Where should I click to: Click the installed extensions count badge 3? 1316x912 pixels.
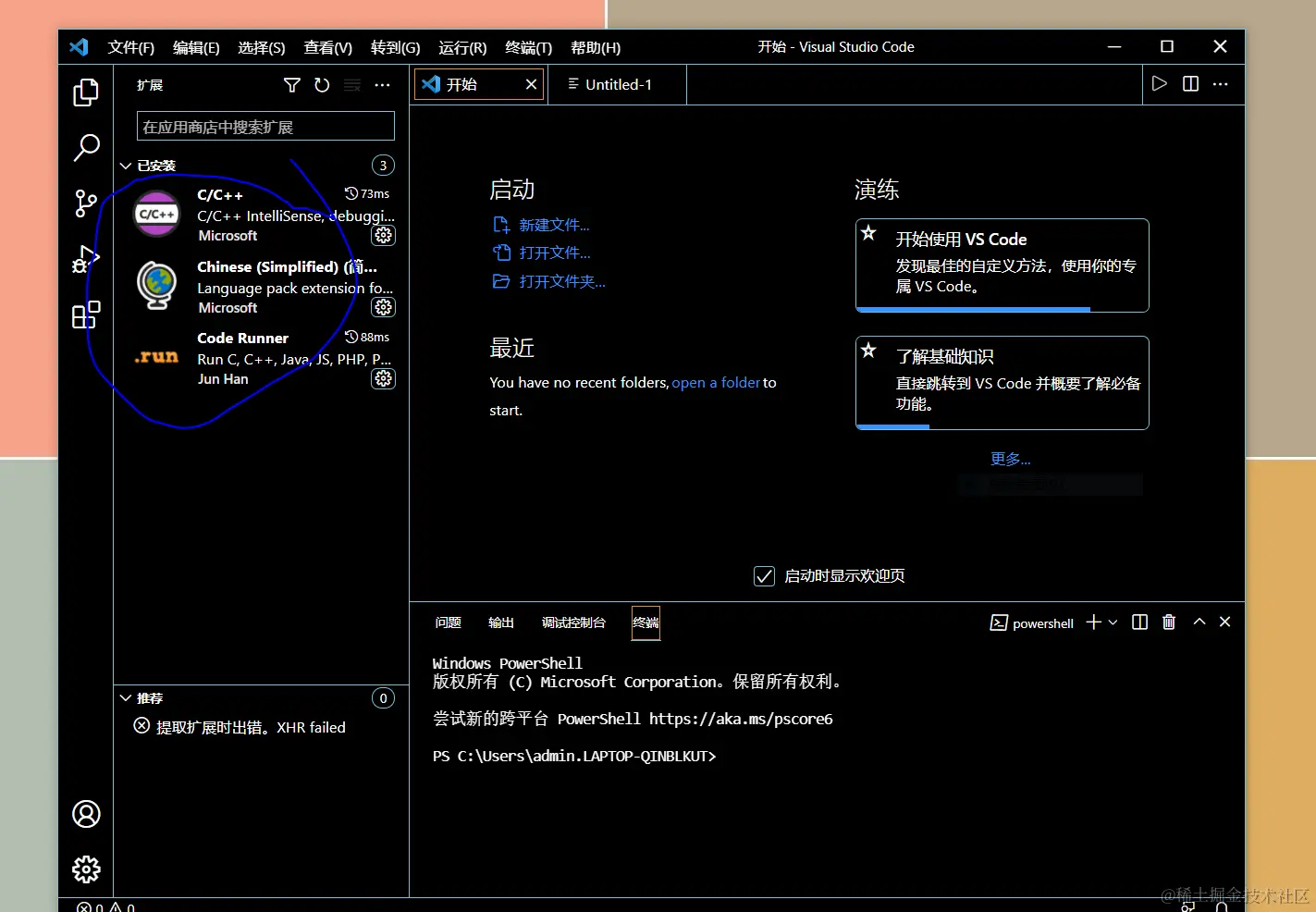coord(383,166)
